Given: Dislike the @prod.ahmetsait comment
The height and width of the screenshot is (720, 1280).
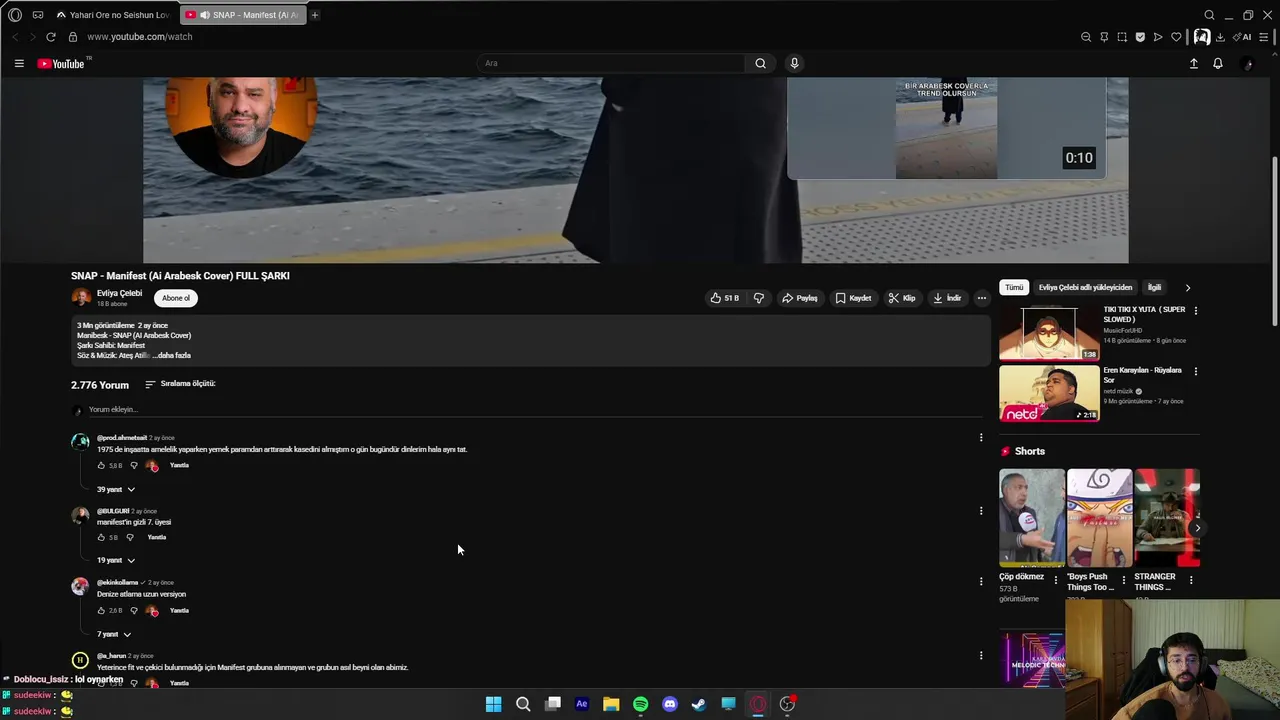Looking at the screenshot, I should [x=134, y=465].
